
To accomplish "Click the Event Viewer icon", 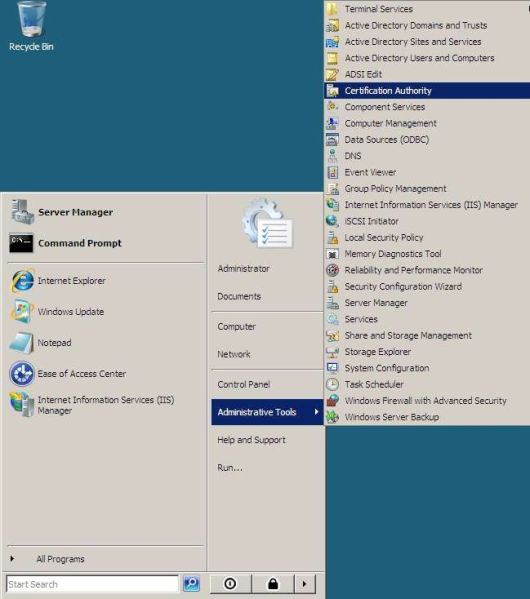I will pos(332,172).
